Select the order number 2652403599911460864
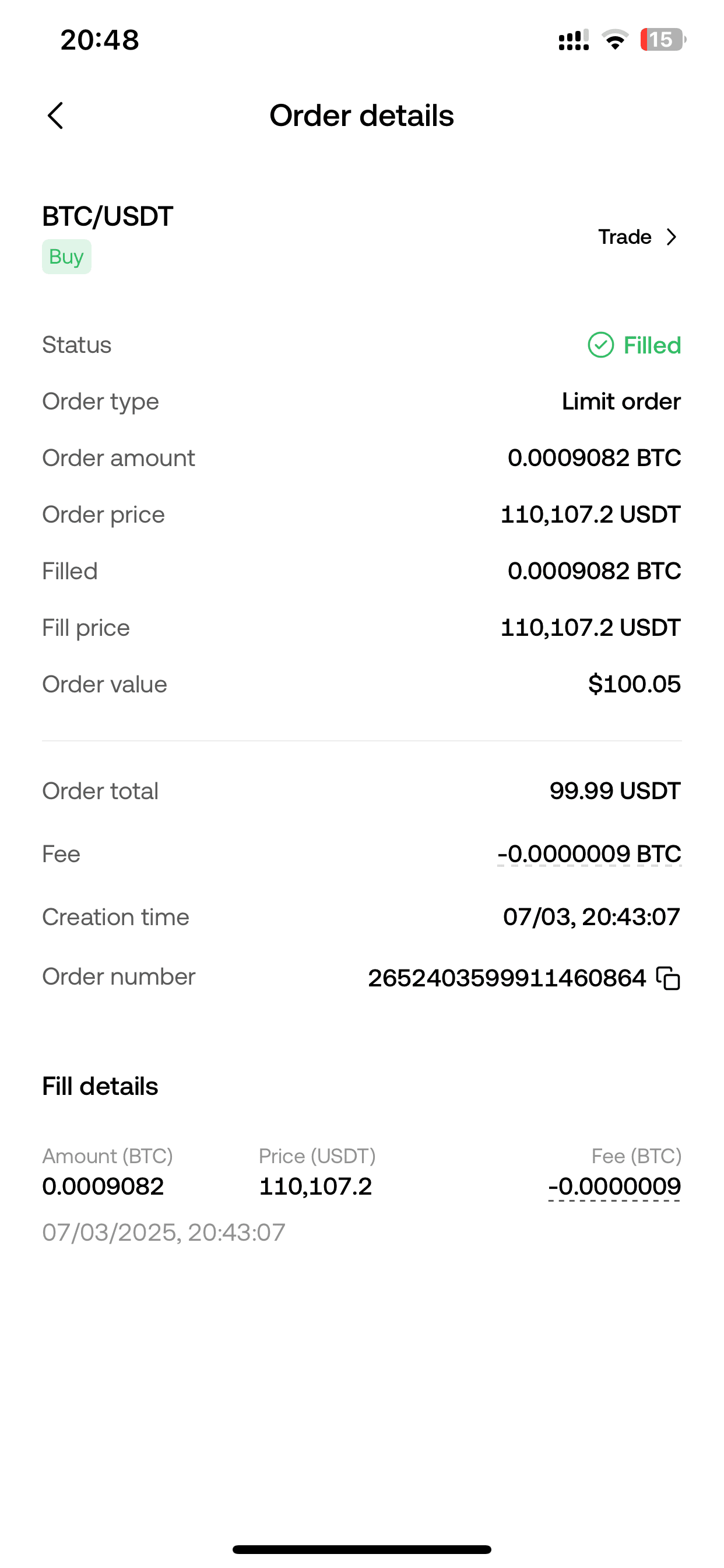The height and width of the screenshot is (1568, 724). click(x=507, y=978)
